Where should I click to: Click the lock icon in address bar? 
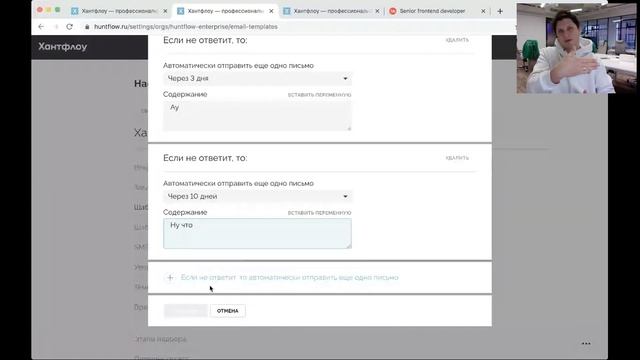87,27
